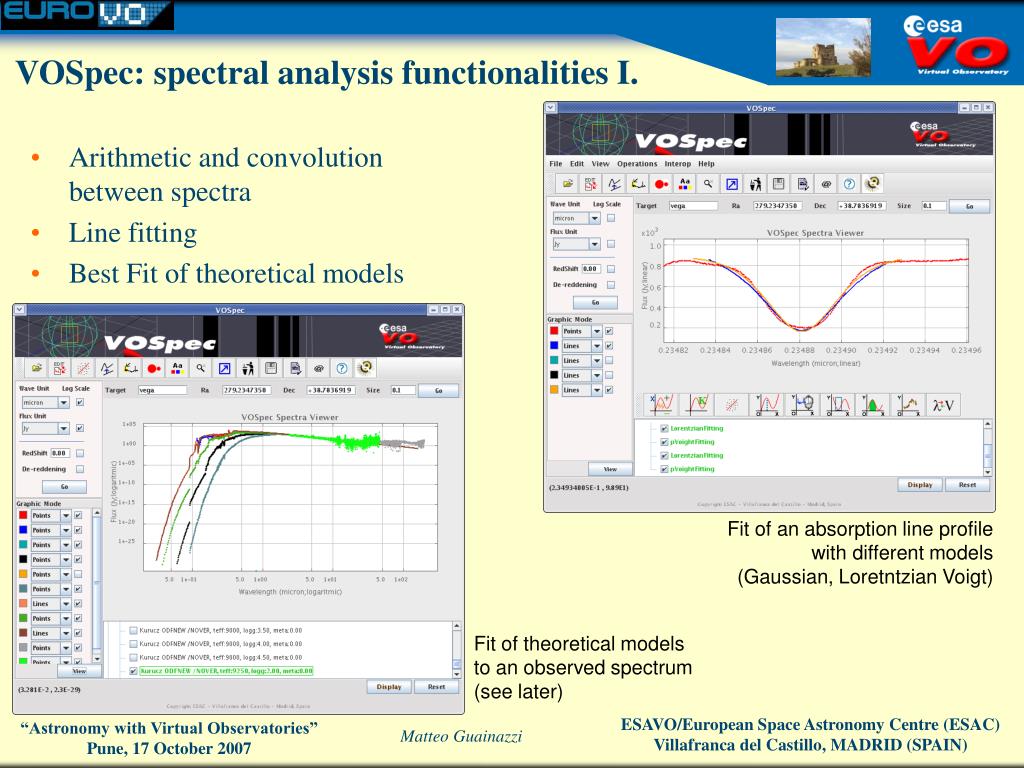Click the '@' icon in upper VOSpec toolbar
This screenshot has height=768, width=1024.
[x=826, y=184]
